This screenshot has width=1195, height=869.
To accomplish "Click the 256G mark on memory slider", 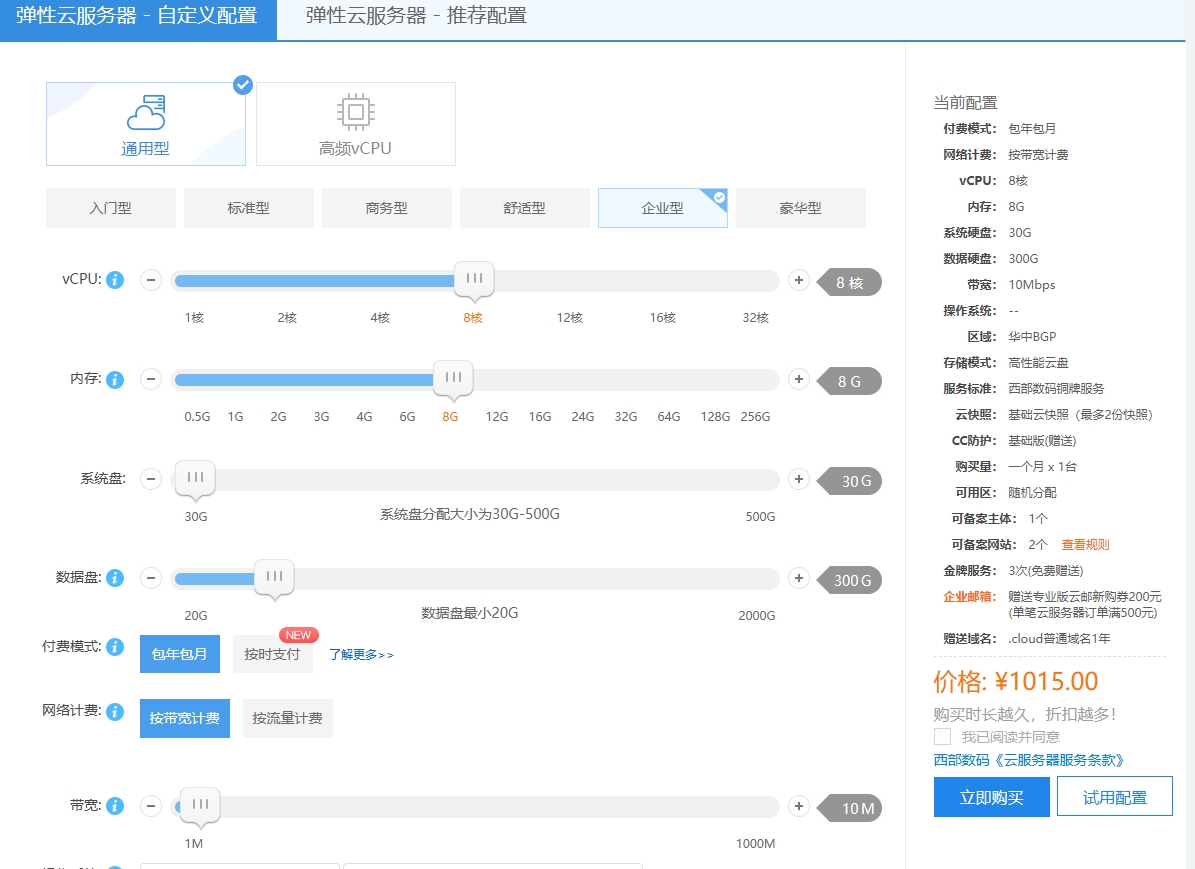I will tap(755, 417).
